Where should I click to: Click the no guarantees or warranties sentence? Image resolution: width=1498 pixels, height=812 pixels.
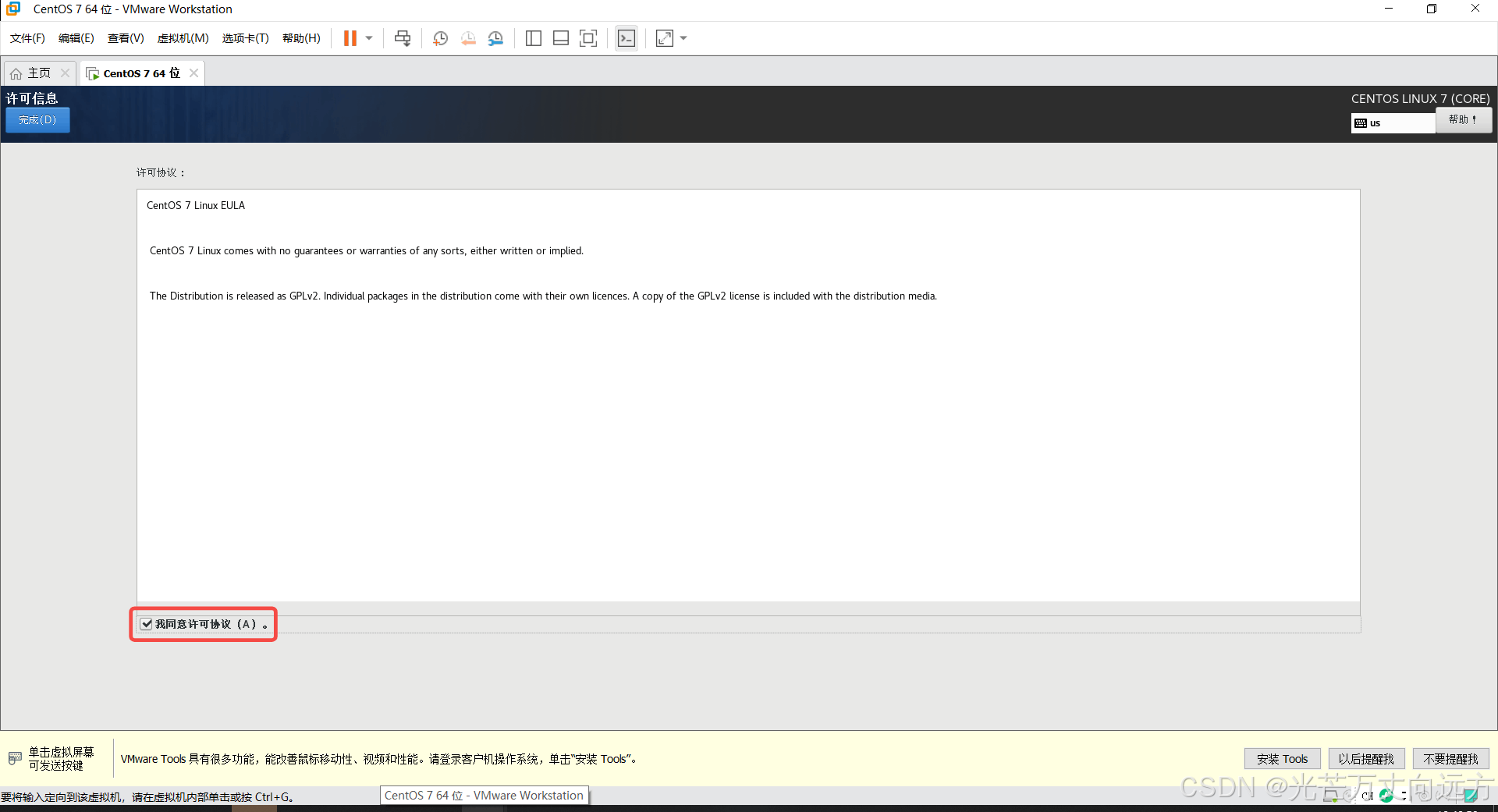pyautogui.click(x=367, y=250)
